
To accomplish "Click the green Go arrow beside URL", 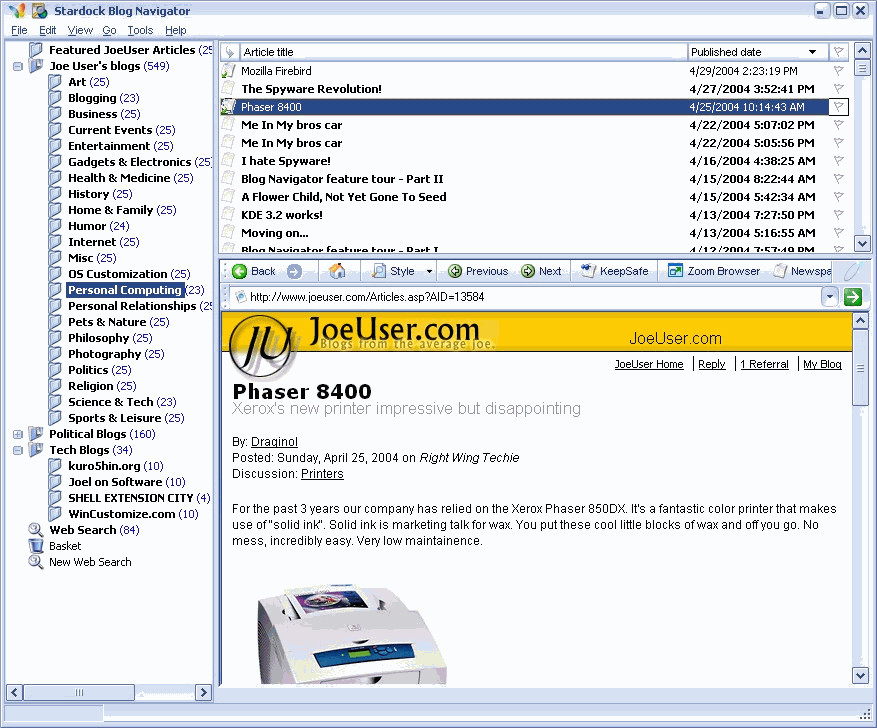I will tap(853, 297).
